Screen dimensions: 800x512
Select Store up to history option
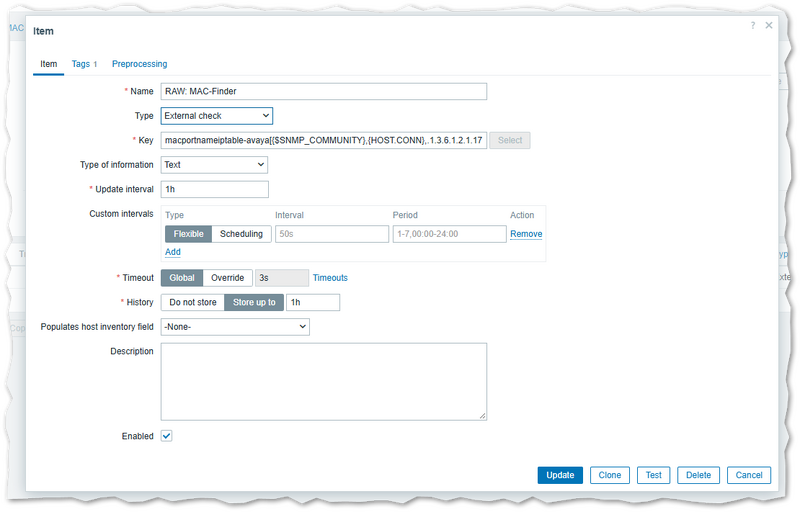[x=254, y=302]
